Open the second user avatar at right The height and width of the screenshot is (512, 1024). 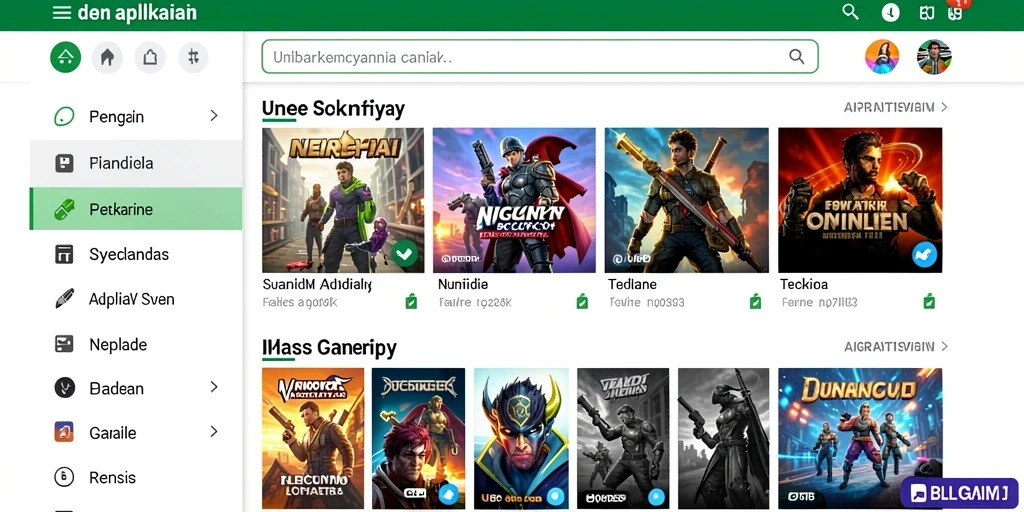[x=934, y=57]
